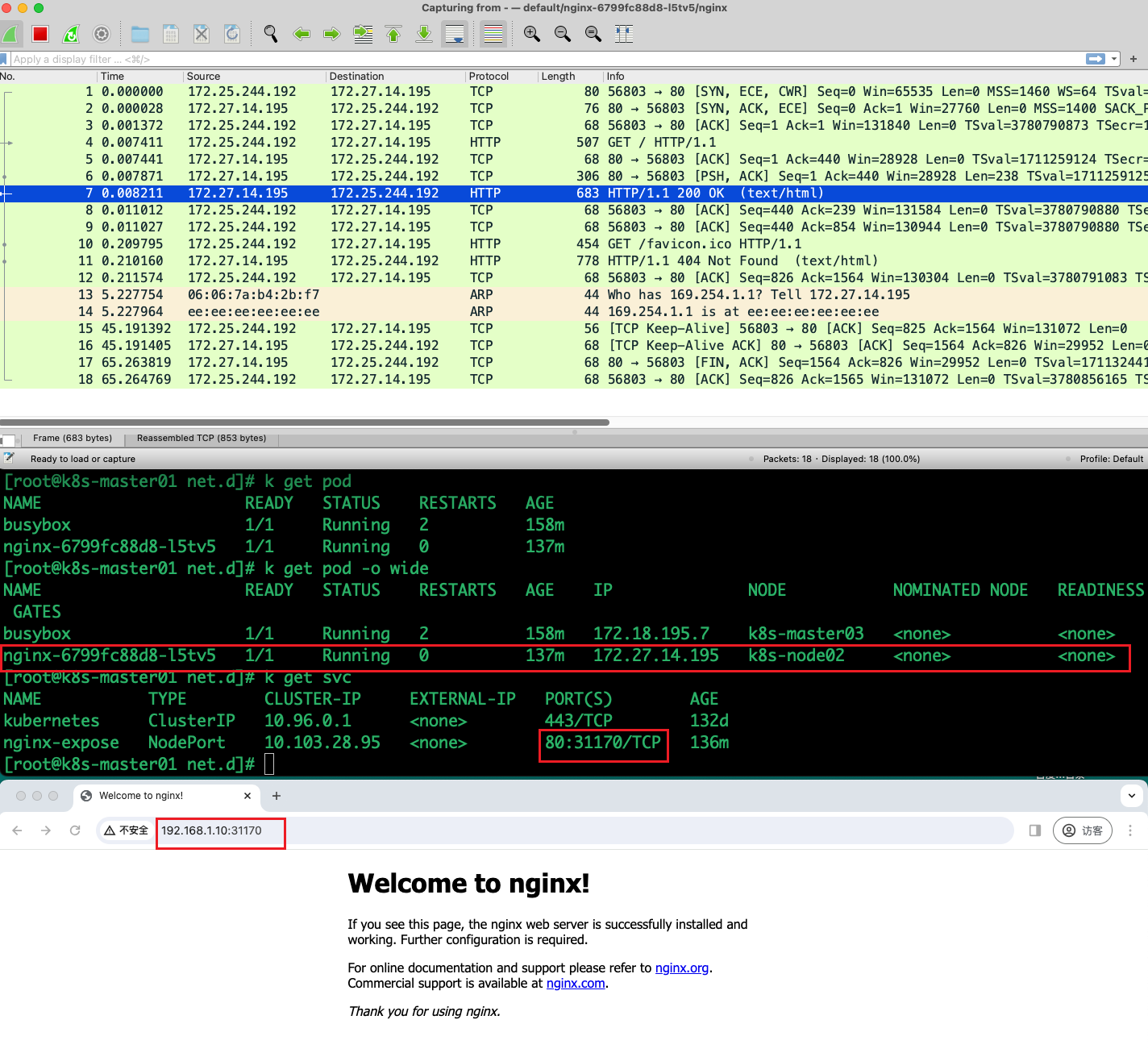This screenshot has width=1148, height=1053.
Task: Reset packet text to normal size
Action: coord(593,34)
